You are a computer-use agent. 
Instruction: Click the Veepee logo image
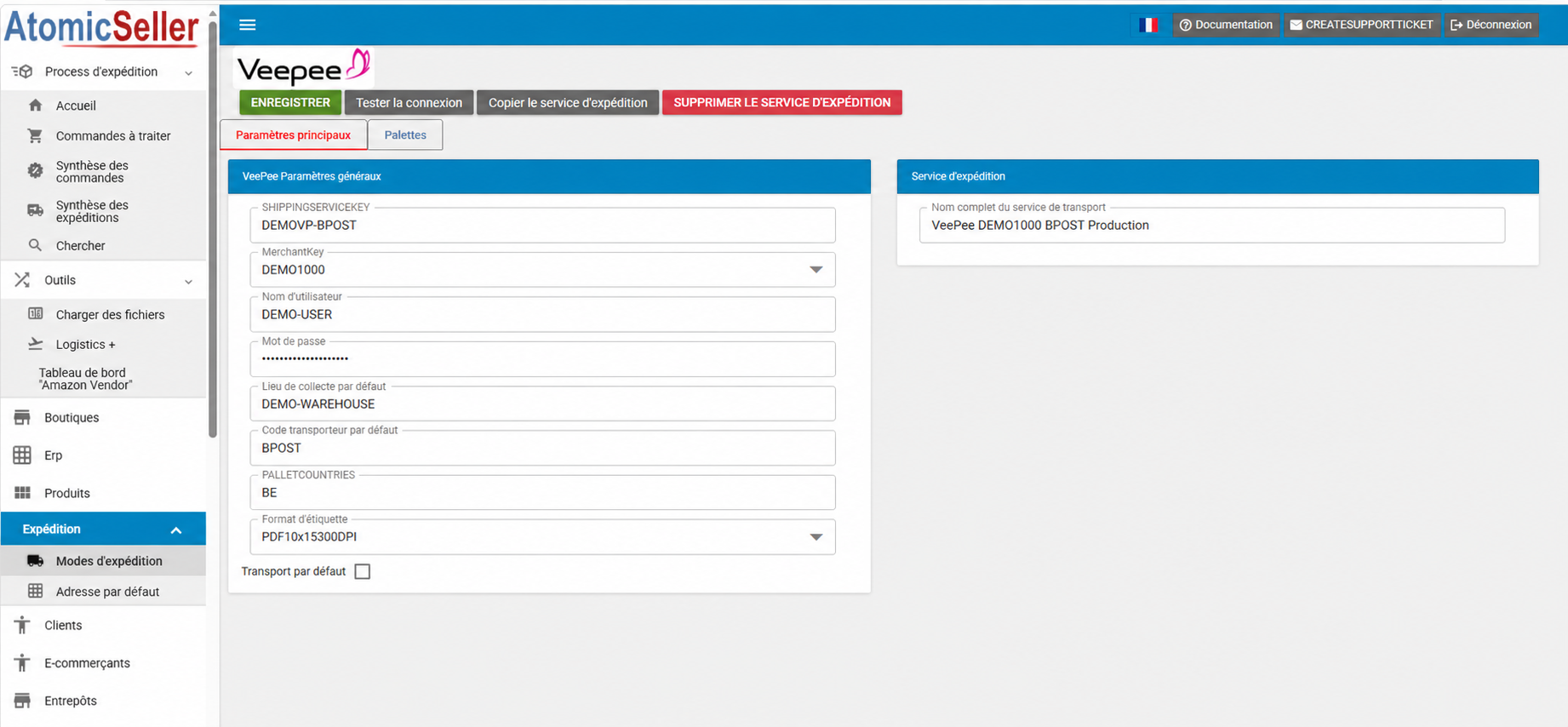tap(303, 67)
